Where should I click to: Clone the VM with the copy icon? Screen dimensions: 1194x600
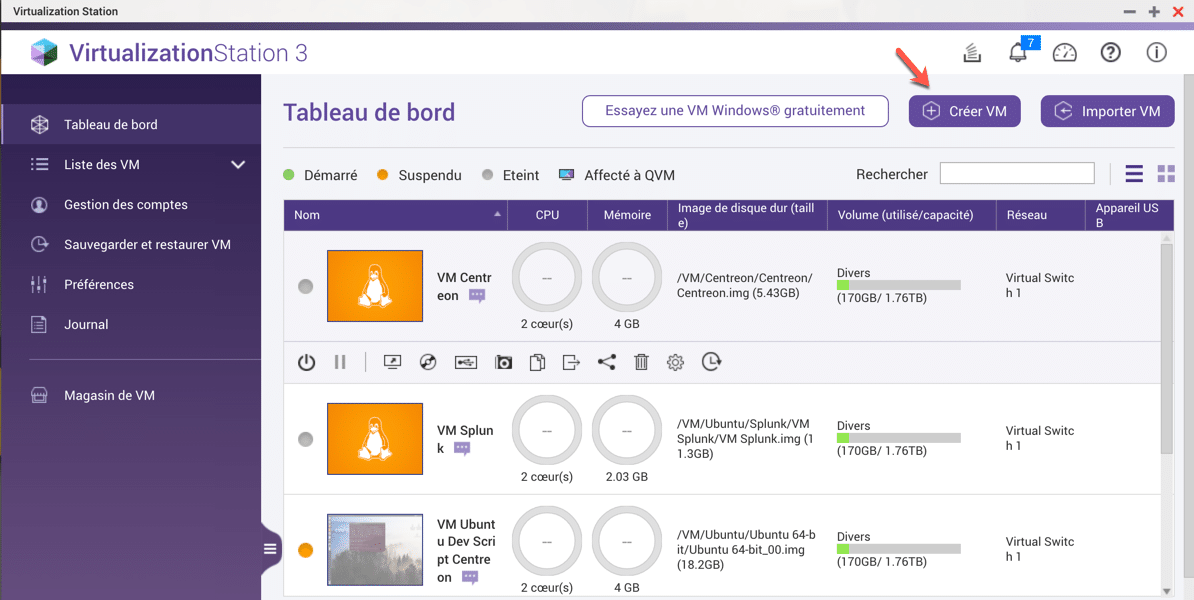[x=537, y=362]
